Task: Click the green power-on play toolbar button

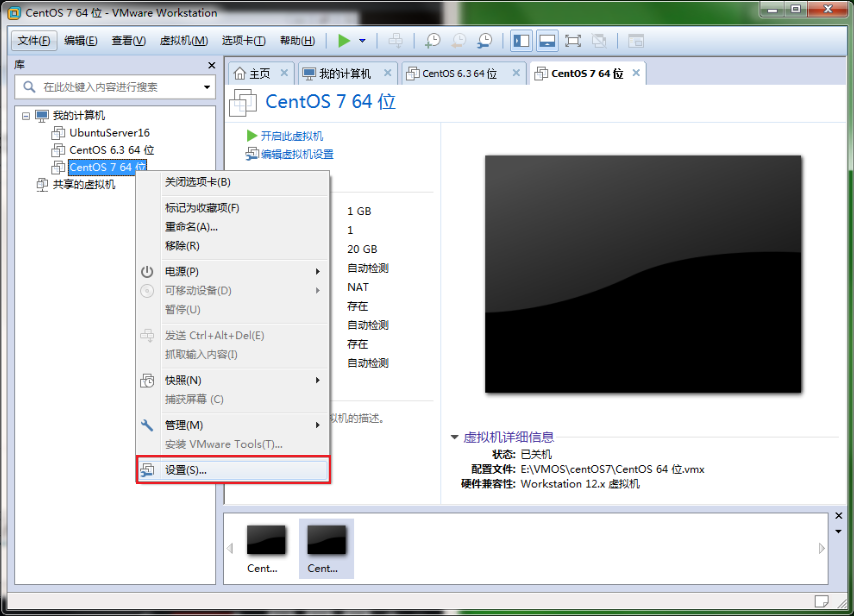Action: click(x=344, y=41)
